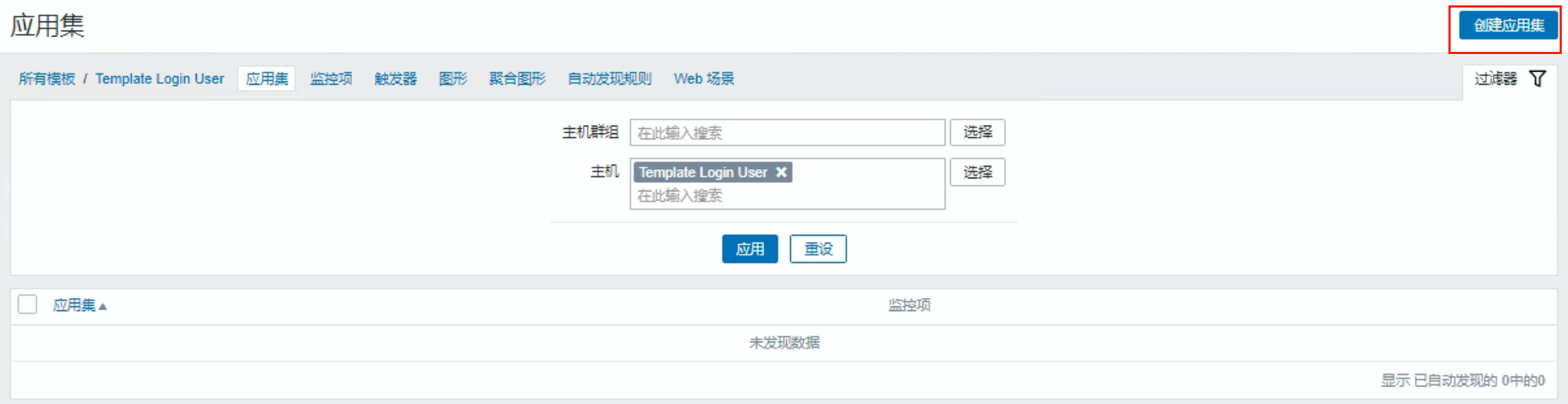
Task: Toggle the select-all checkbox in table header
Action: click(x=28, y=304)
